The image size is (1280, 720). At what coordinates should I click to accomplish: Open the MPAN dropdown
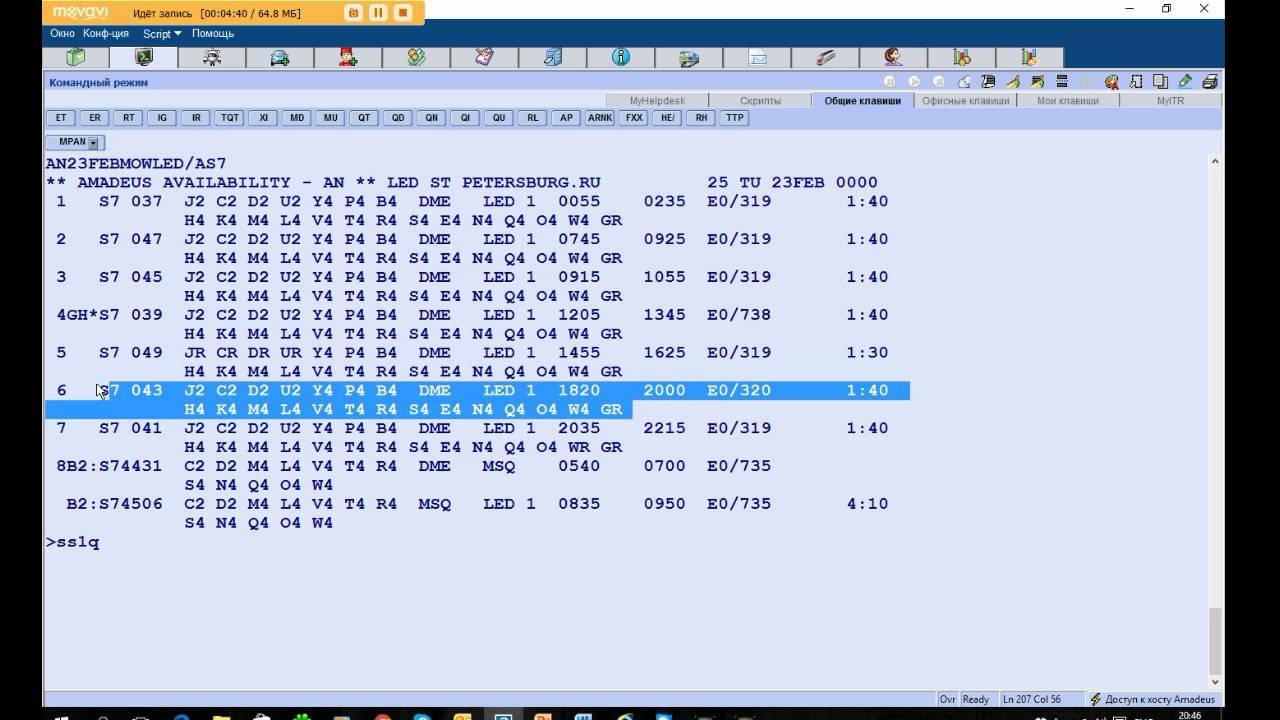(x=94, y=143)
